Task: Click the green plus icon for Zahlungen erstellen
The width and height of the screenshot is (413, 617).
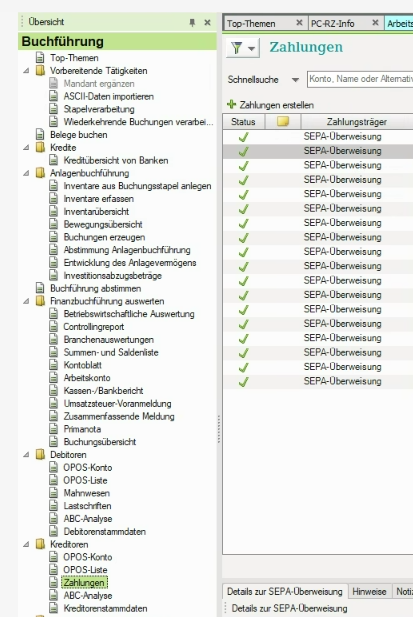Action: (x=231, y=104)
